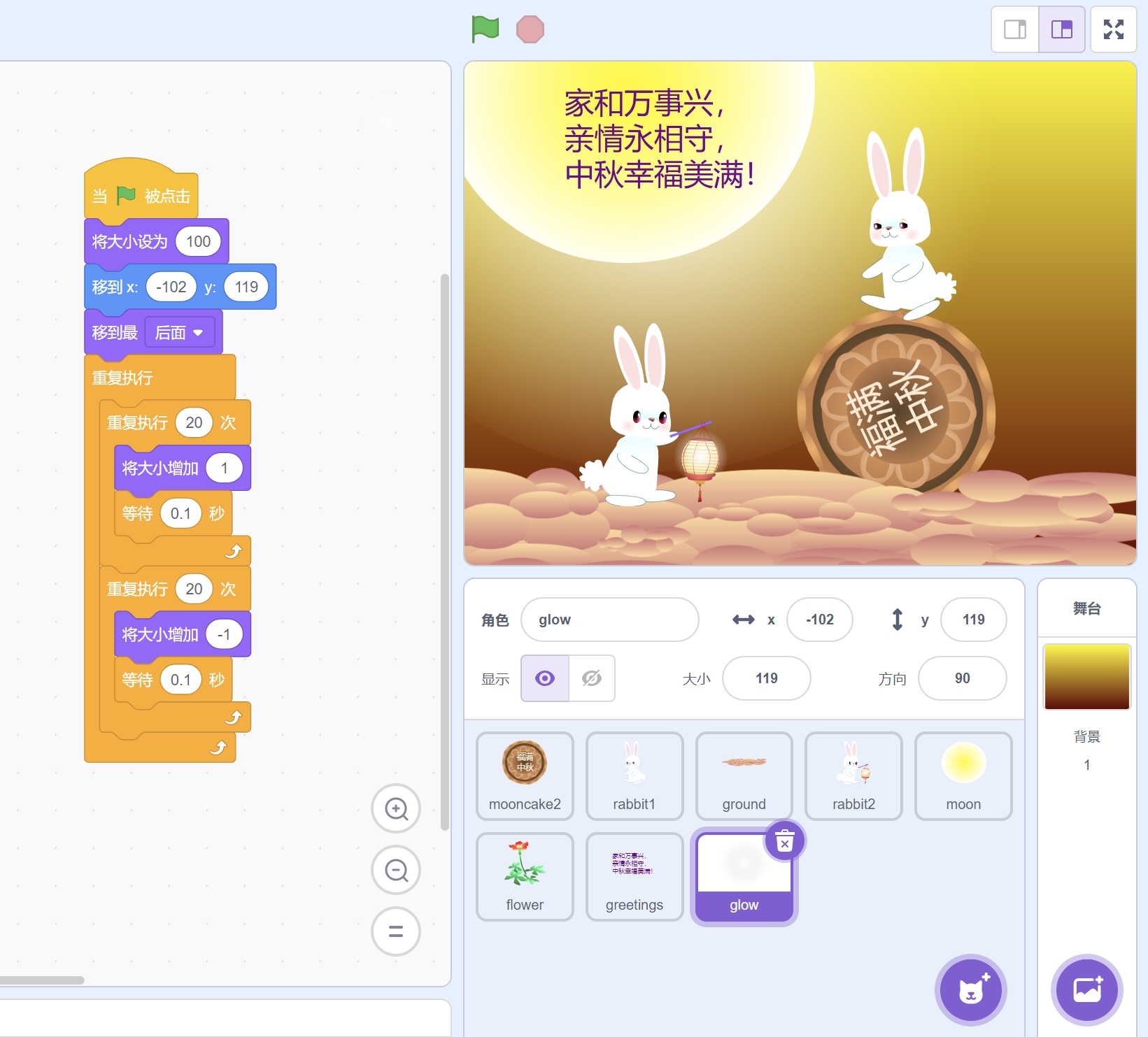Edit the sprite name field showing glow
Screen dimensions: 1148x1037
click(609, 620)
